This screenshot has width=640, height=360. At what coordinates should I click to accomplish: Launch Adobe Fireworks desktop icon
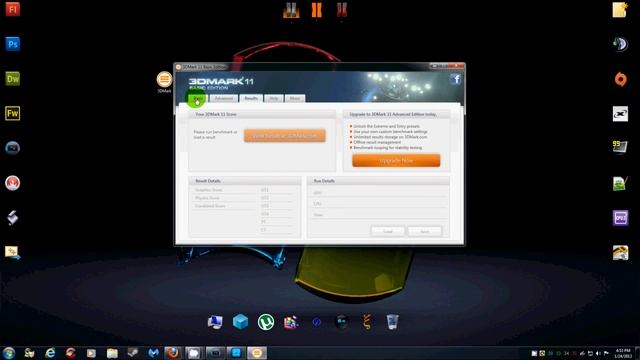[13, 113]
